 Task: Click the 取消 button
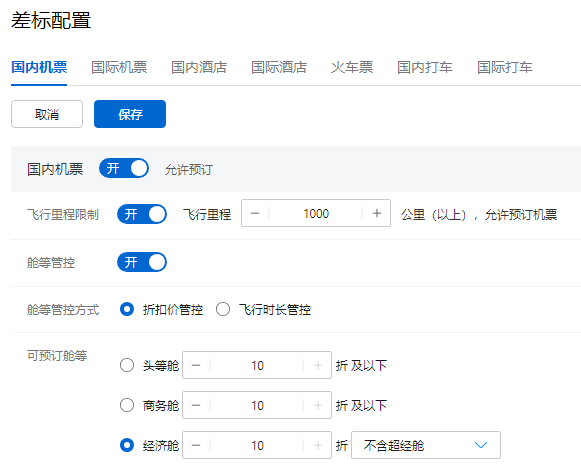[x=47, y=114]
